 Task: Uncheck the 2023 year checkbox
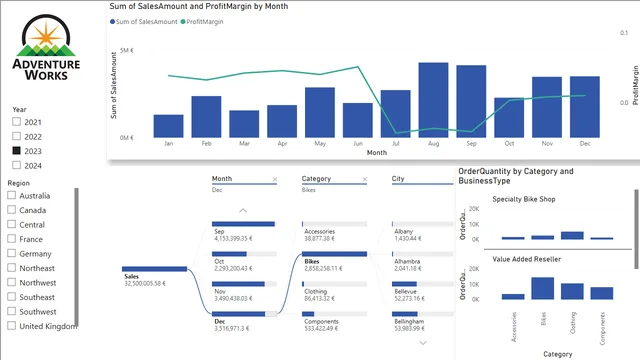point(16,151)
